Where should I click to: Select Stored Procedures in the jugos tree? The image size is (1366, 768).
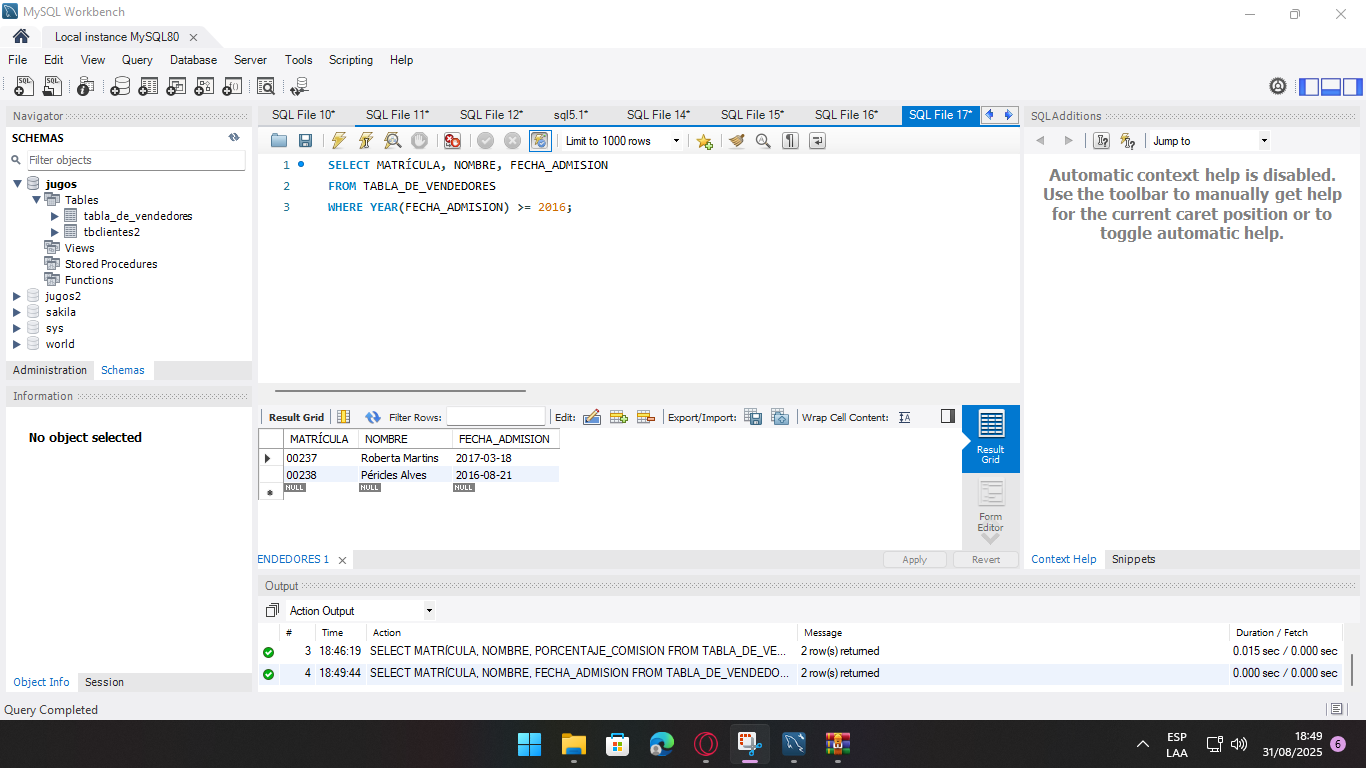pyautogui.click(x=111, y=264)
